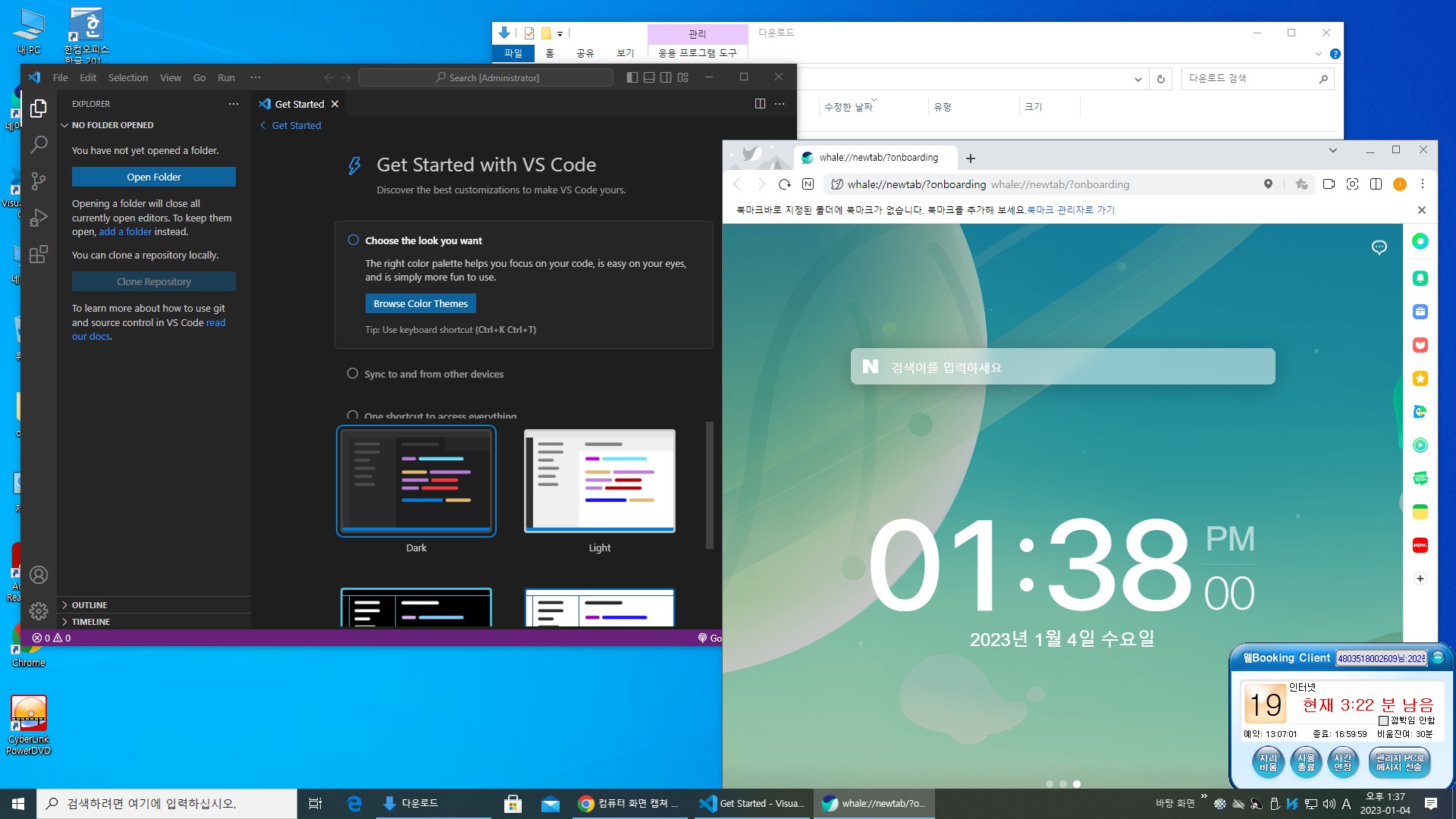Click VS Code command center search box
1456x819 pixels.
[x=486, y=77]
